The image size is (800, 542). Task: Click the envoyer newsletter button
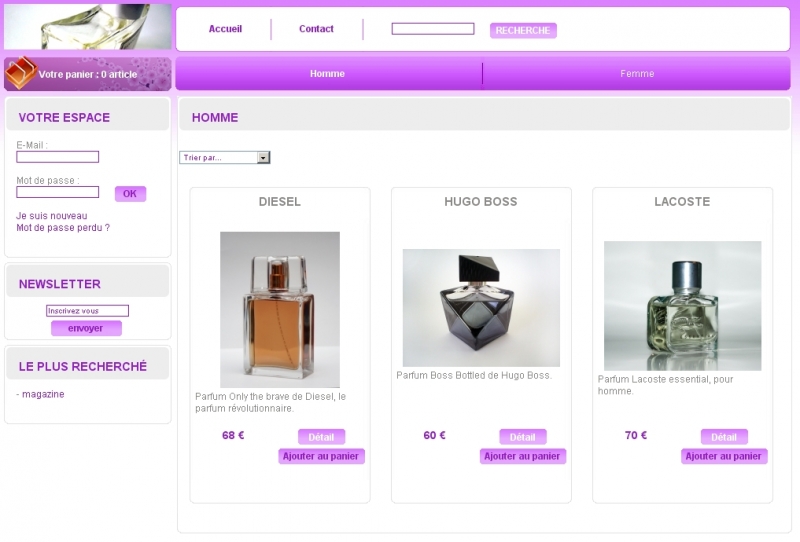click(86, 328)
